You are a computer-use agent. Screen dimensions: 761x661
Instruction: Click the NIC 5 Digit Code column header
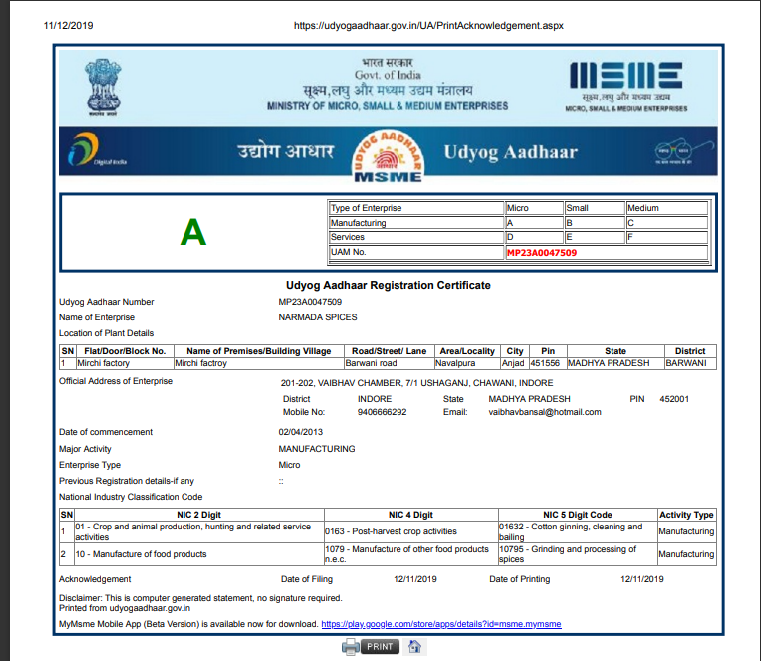(x=576, y=515)
